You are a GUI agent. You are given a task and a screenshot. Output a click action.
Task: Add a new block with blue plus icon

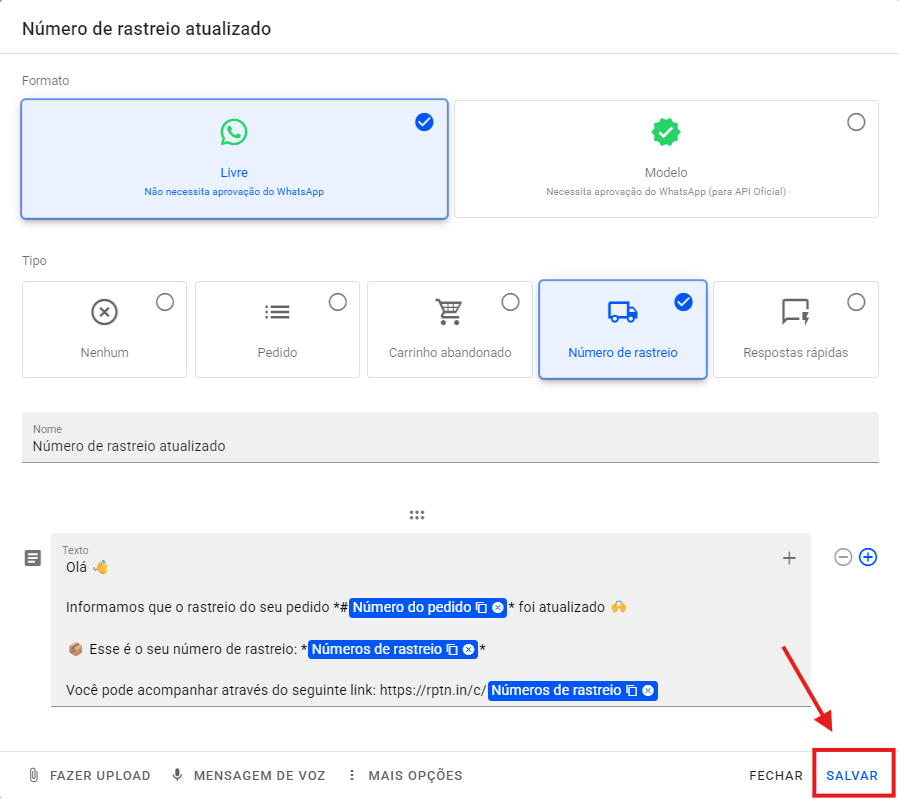point(868,557)
